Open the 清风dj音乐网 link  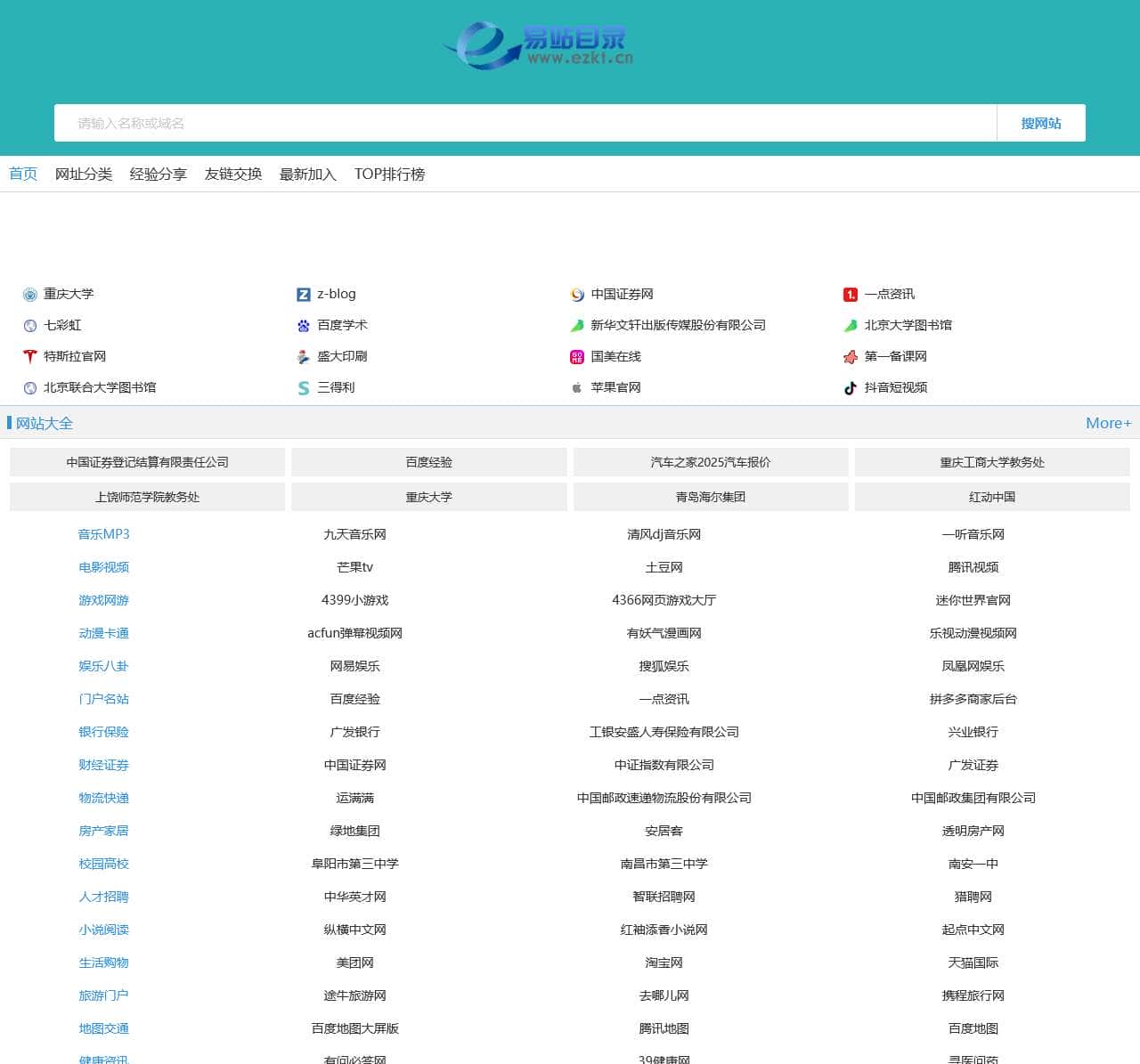pos(664,534)
